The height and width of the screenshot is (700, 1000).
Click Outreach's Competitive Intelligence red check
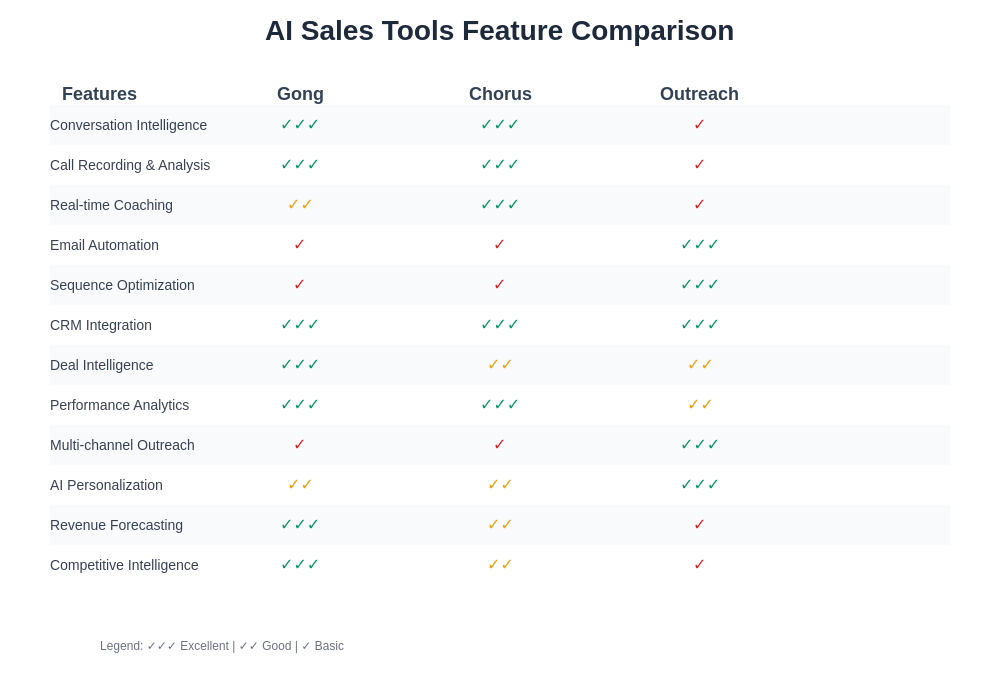[700, 565]
